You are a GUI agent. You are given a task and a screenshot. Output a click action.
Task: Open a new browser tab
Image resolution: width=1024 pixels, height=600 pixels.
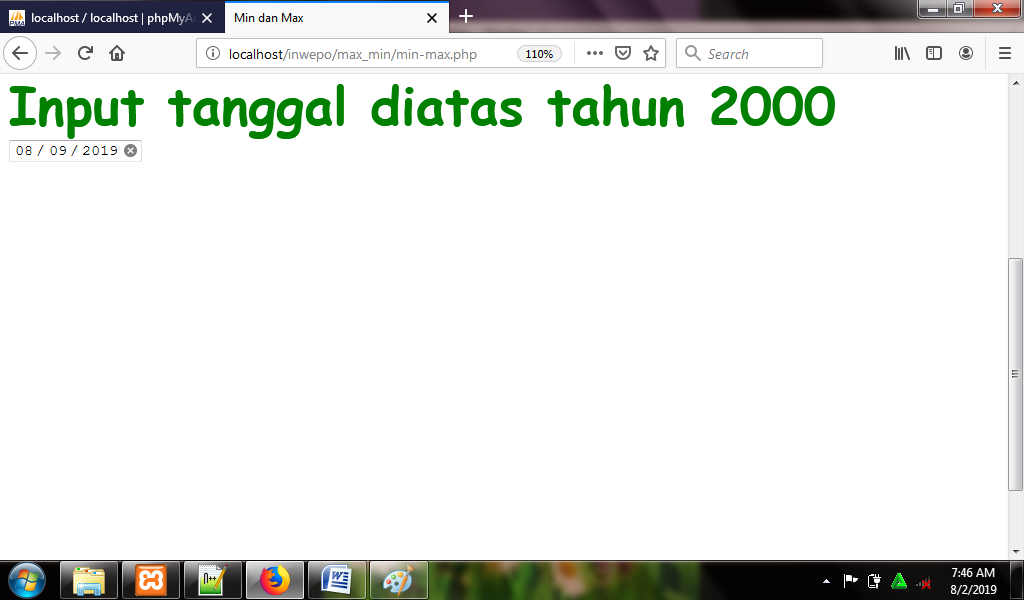(x=464, y=16)
